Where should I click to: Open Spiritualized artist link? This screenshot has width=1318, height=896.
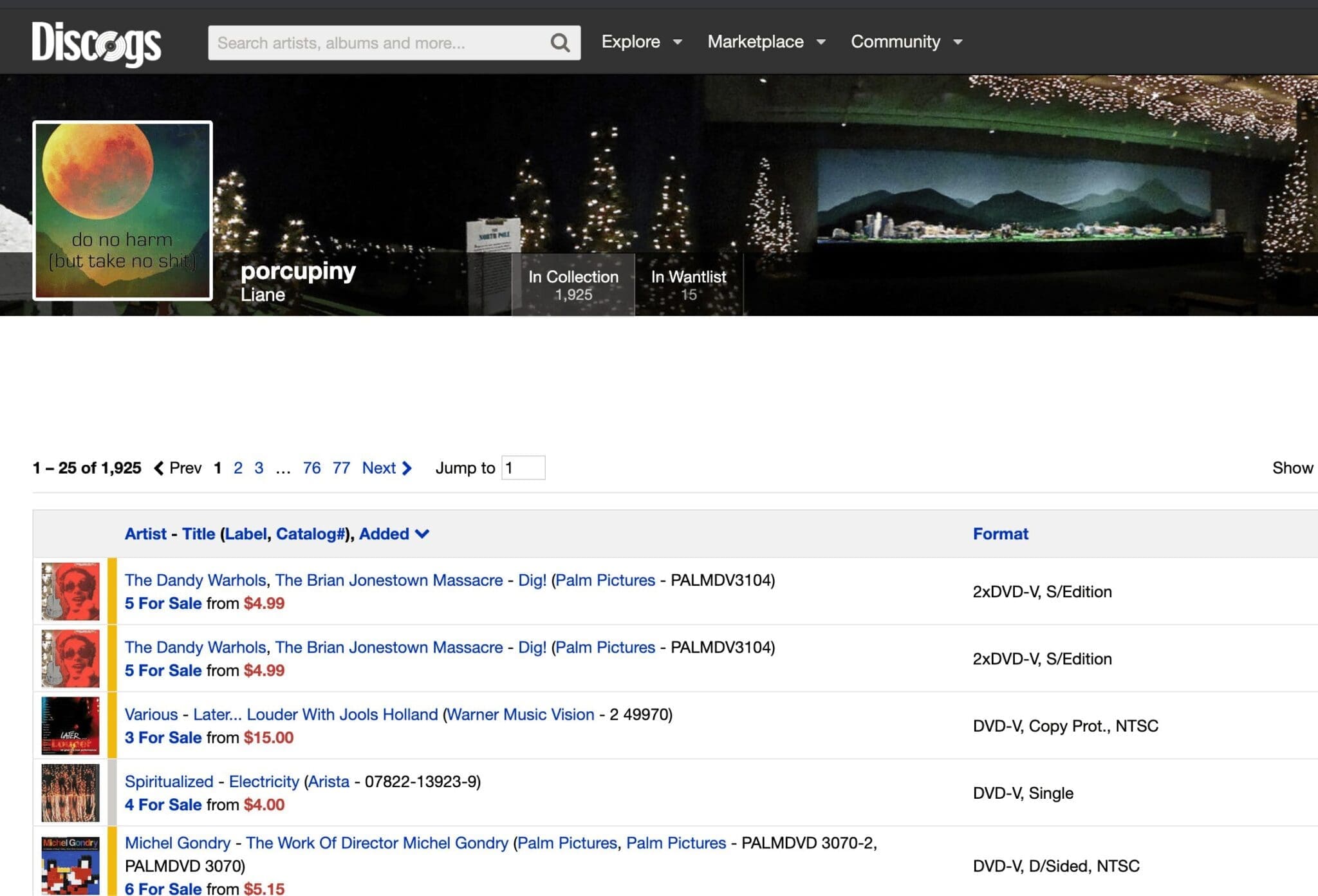pos(169,781)
